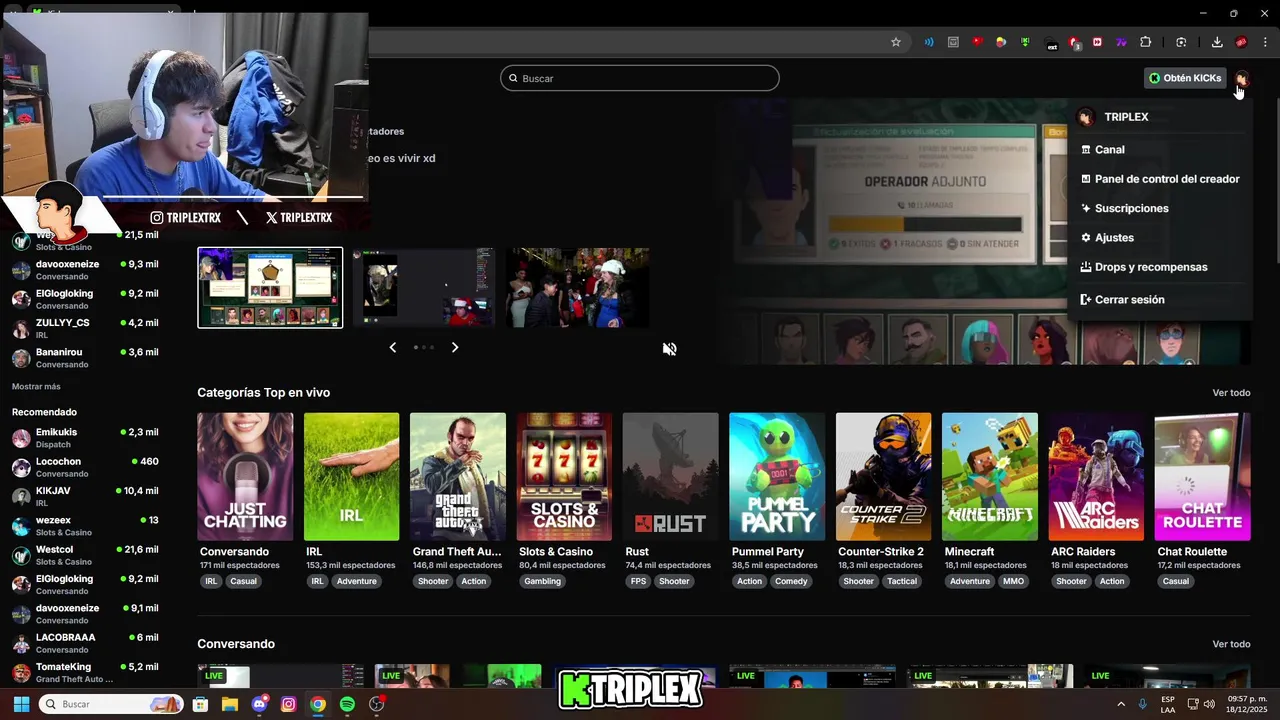Expand the system tray hidden icons
This screenshot has width=1280, height=720.
[x=1120, y=704]
